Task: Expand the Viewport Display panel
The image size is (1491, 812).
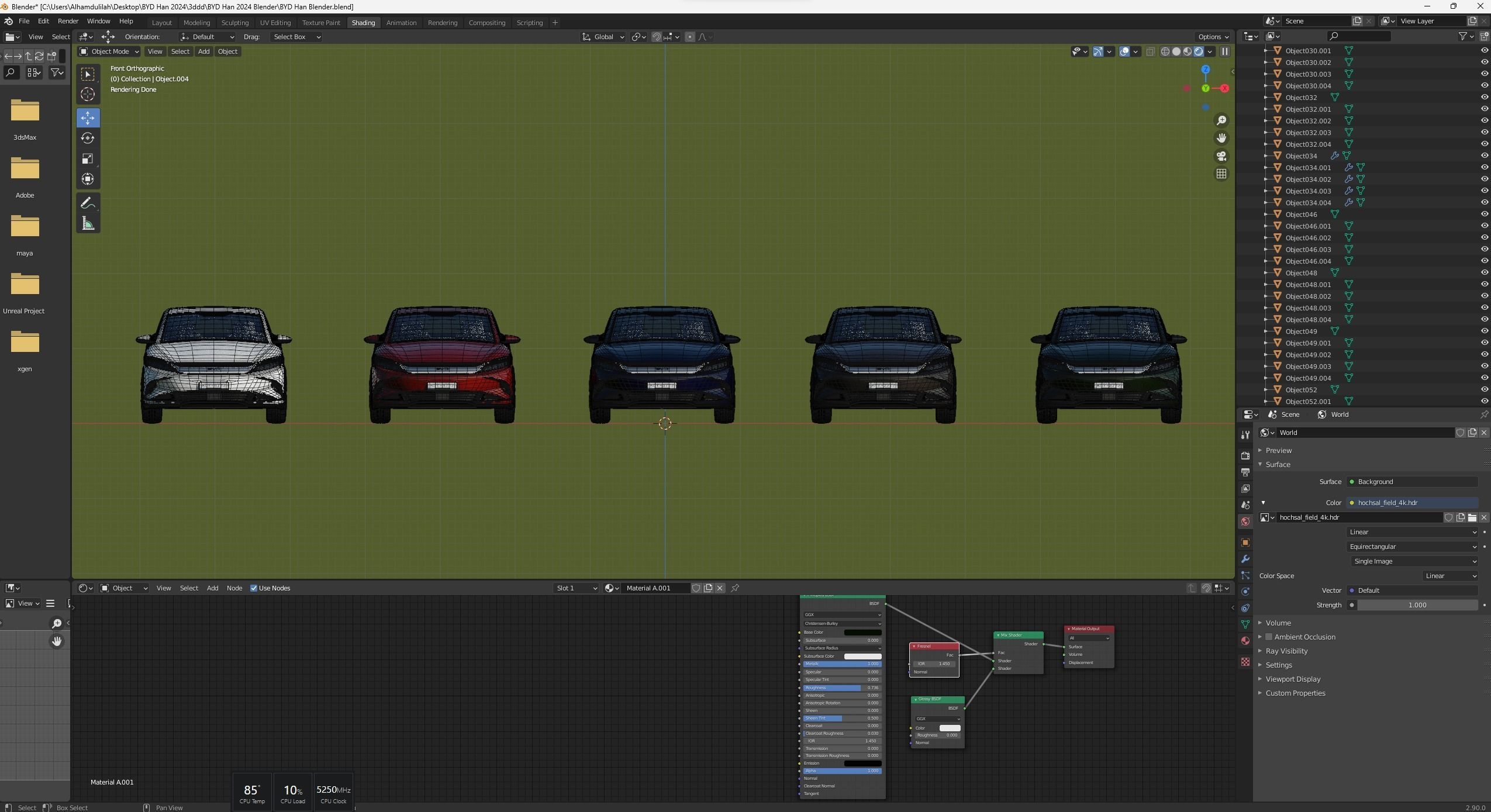Action: point(1293,679)
